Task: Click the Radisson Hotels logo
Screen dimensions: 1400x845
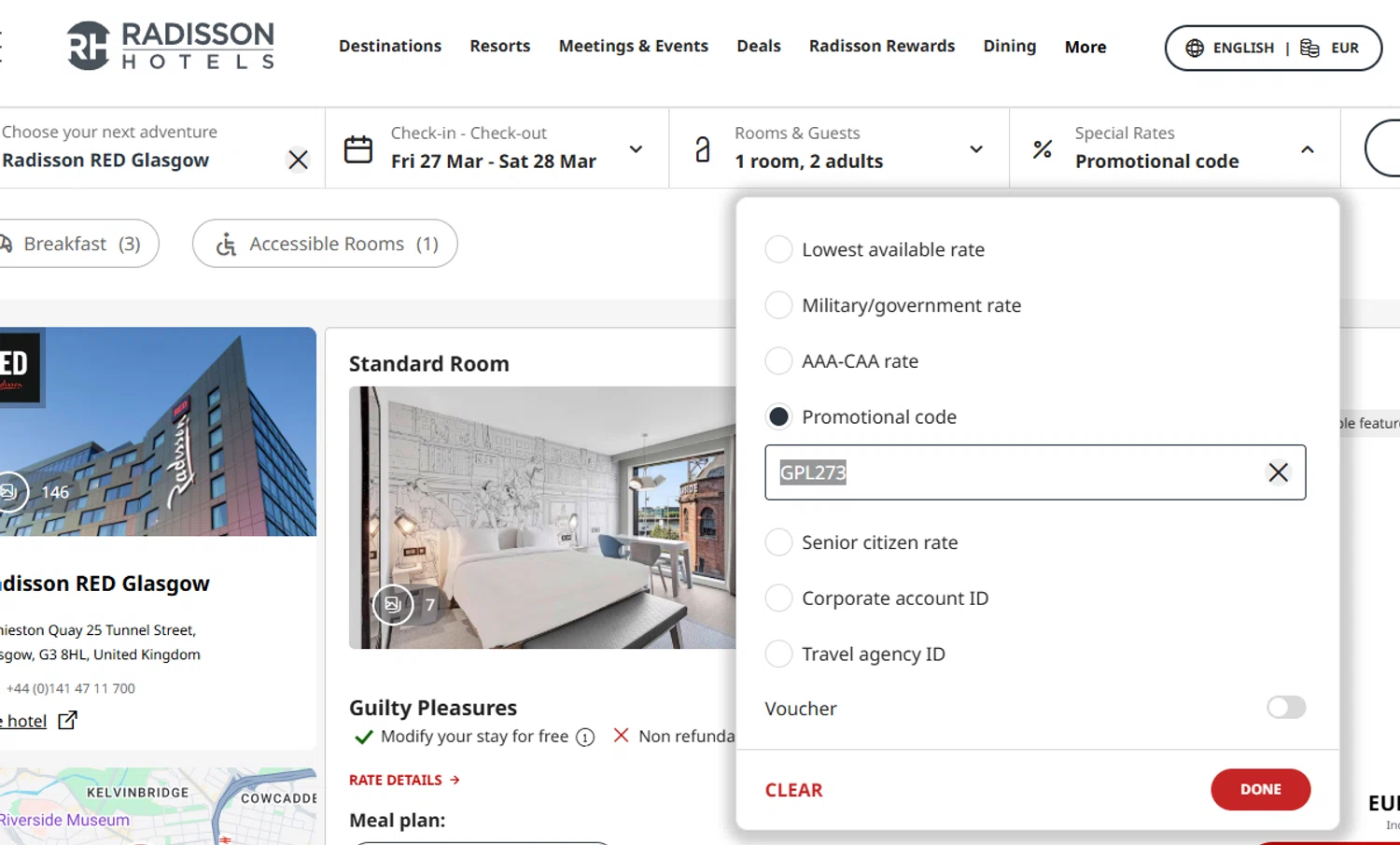Action: click(171, 46)
